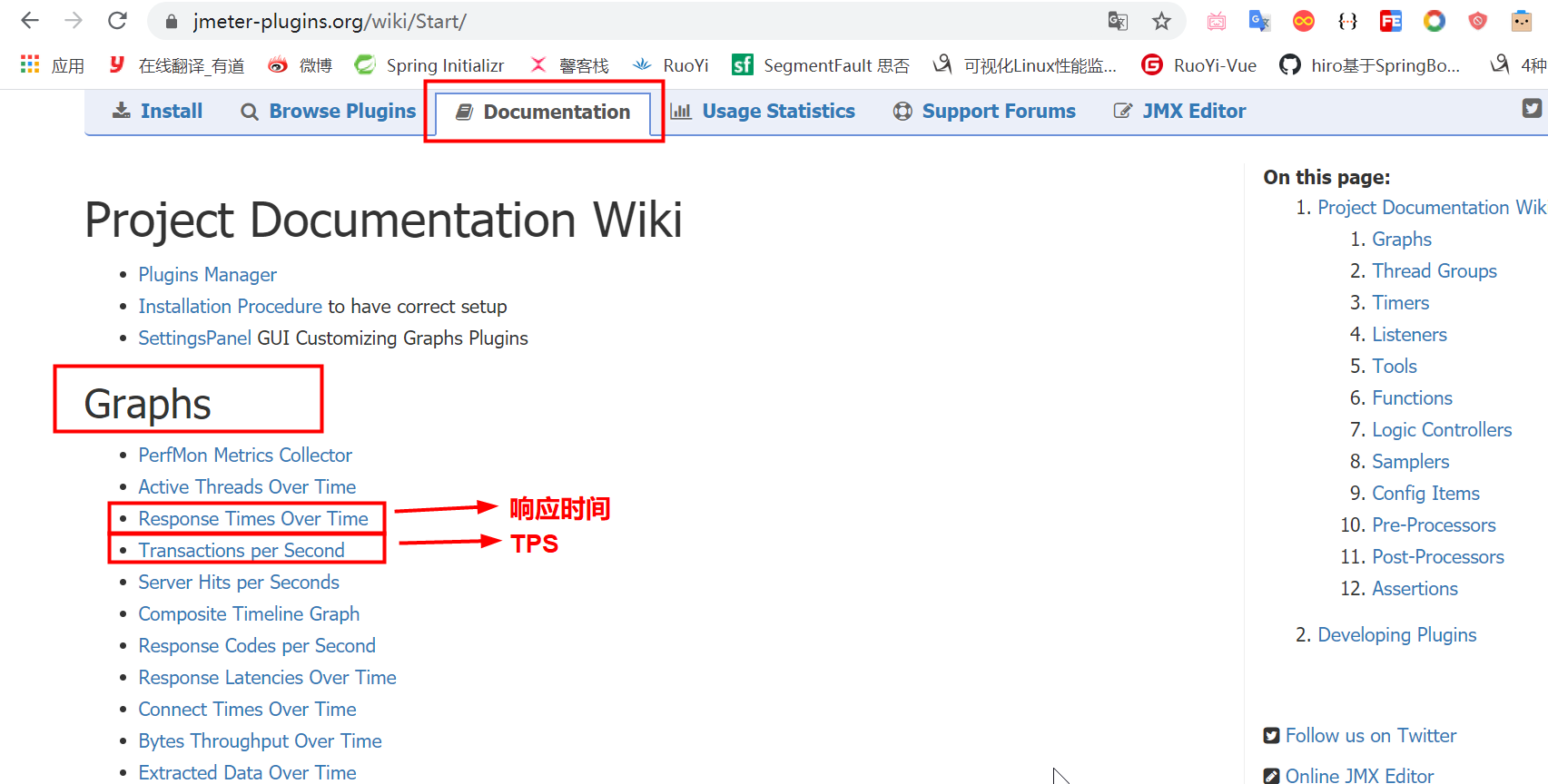The image size is (1548, 784).
Task: Reload the page with the refresh icon
Action: click(117, 21)
